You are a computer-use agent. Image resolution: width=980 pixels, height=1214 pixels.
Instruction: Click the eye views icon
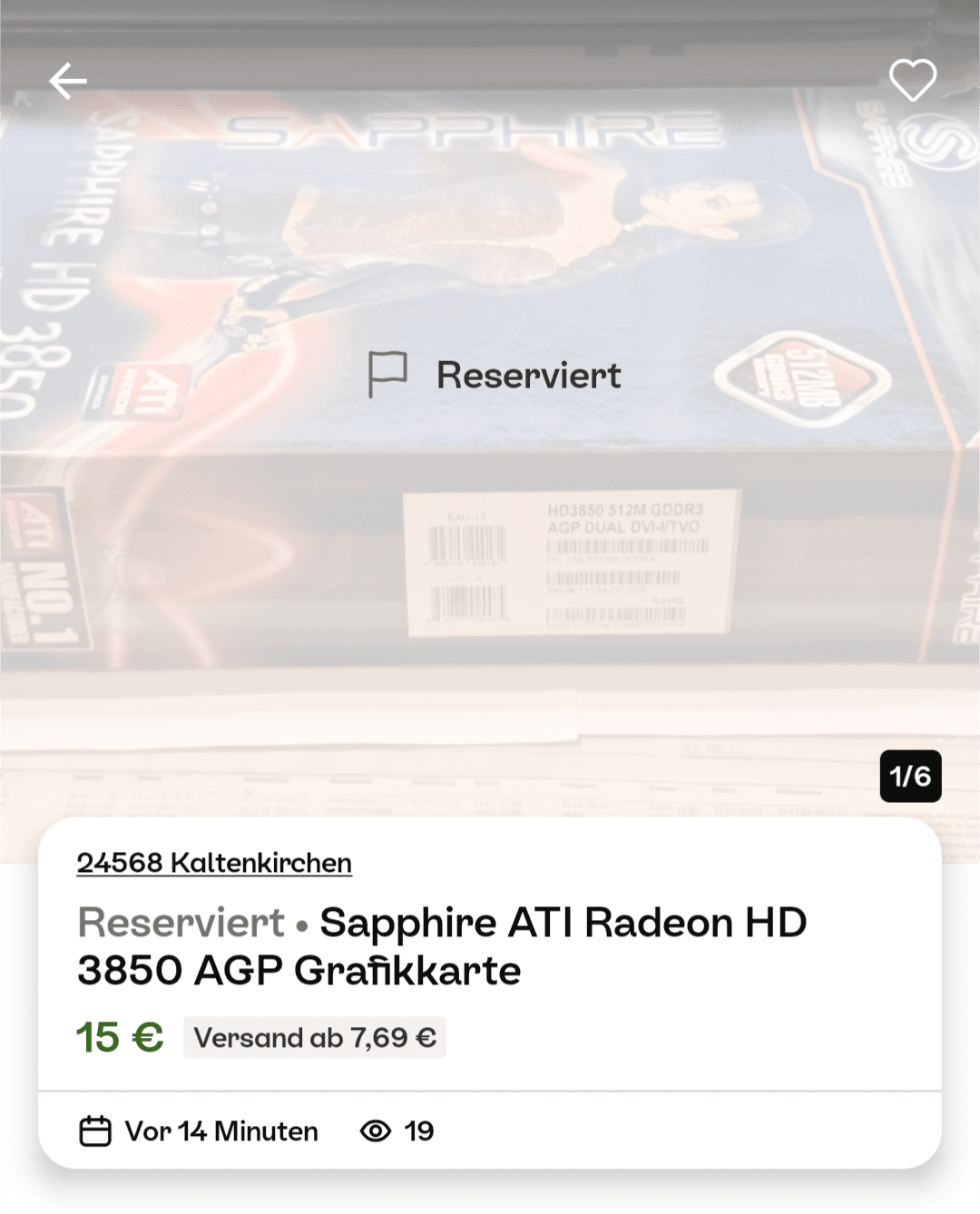coord(376,1131)
